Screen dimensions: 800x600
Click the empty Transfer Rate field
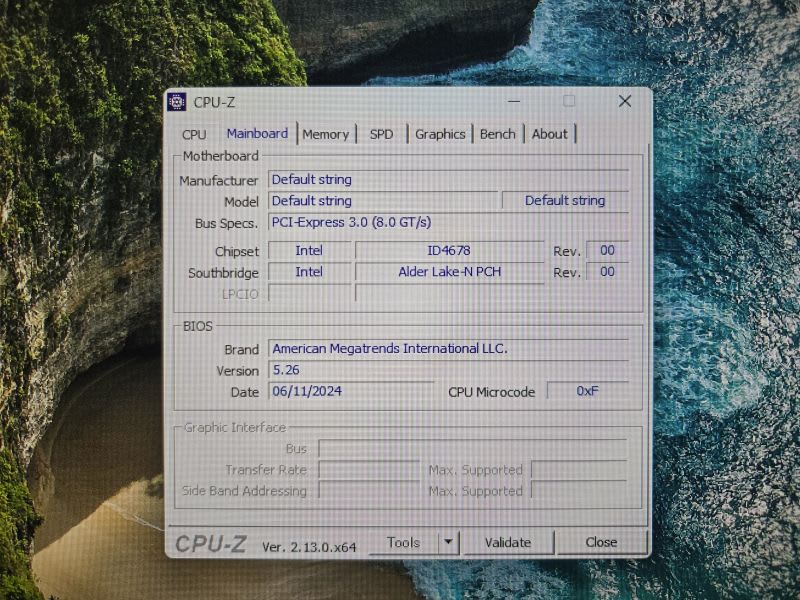pos(368,470)
